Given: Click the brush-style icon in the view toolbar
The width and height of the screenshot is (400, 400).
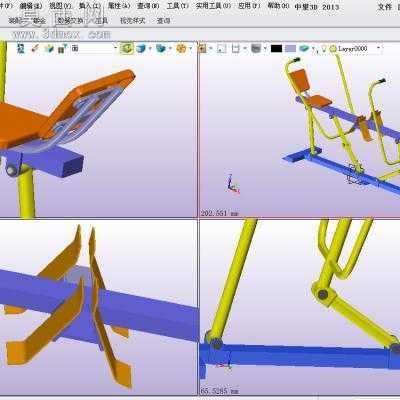Looking at the screenshot, I should point(35,49).
